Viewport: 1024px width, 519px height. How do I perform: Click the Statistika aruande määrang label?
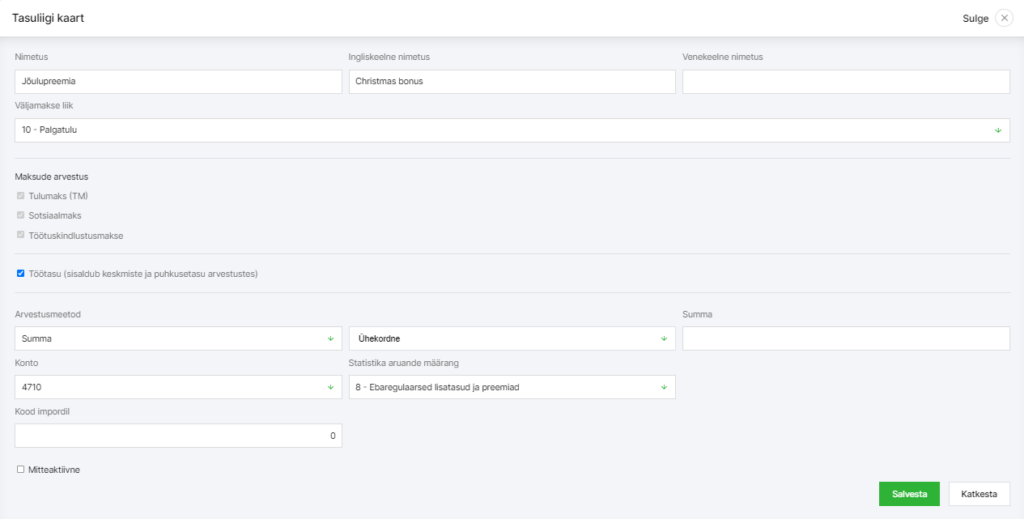pyautogui.click(x=403, y=363)
